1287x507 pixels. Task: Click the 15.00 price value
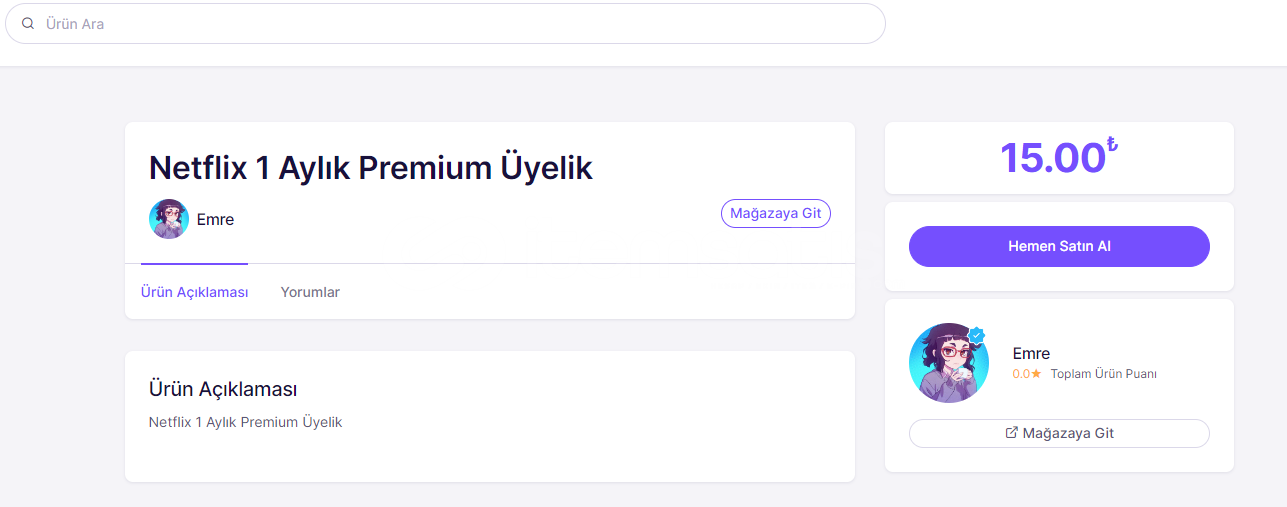(1052, 158)
